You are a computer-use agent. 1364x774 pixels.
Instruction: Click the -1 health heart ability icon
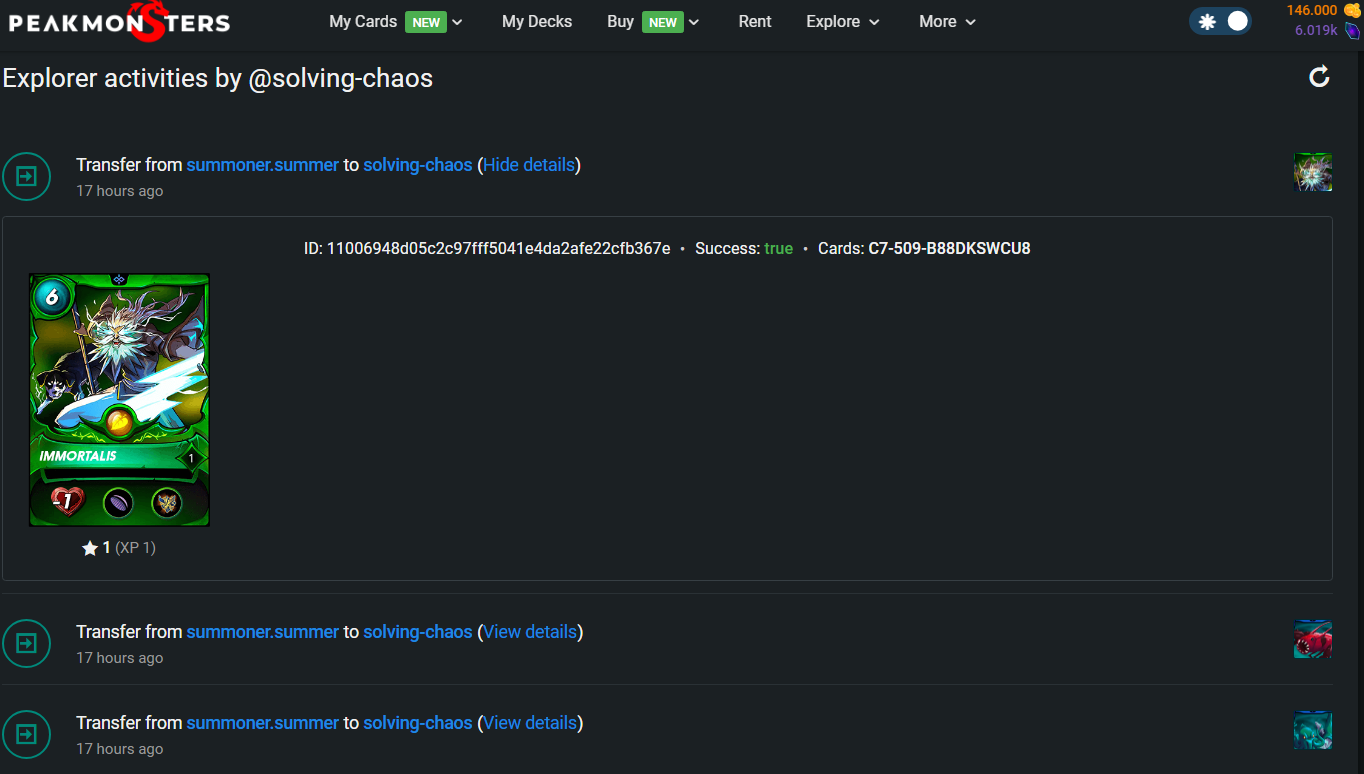pyautogui.click(x=67, y=501)
